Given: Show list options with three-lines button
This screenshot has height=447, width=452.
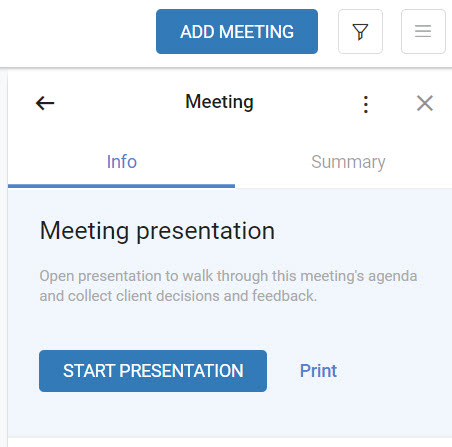Looking at the screenshot, I should coord(423,32).
